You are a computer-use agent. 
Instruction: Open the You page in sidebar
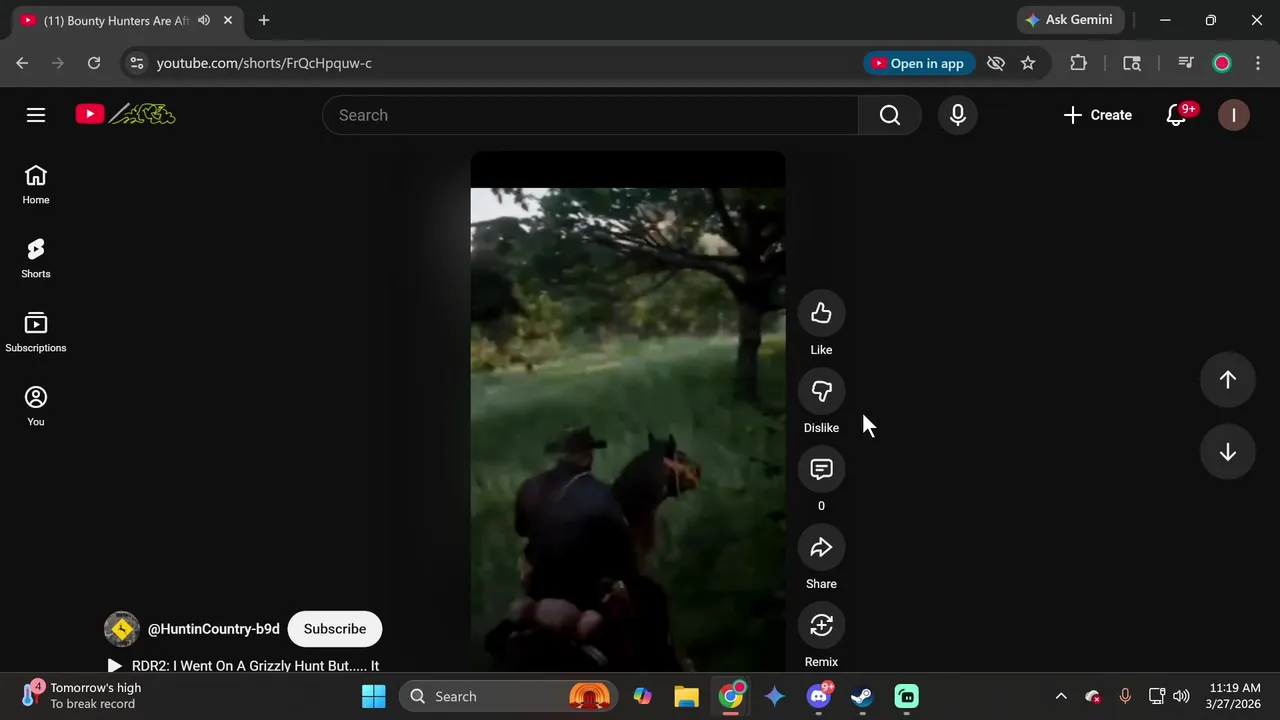click(x=36, y=407)
